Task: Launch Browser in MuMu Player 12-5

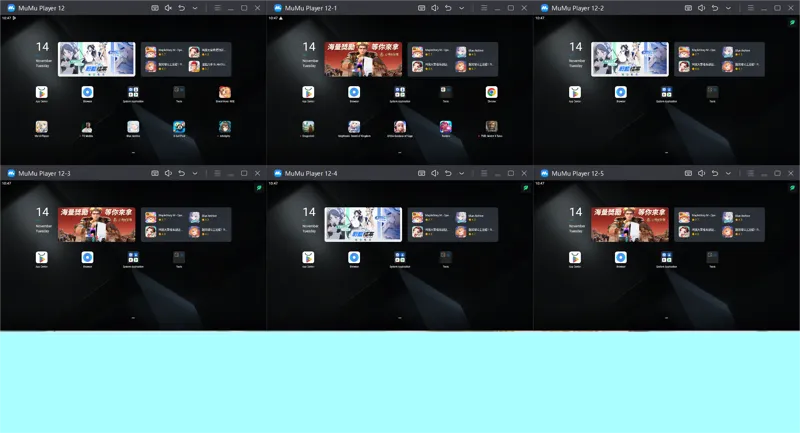Action: point(621,258)
